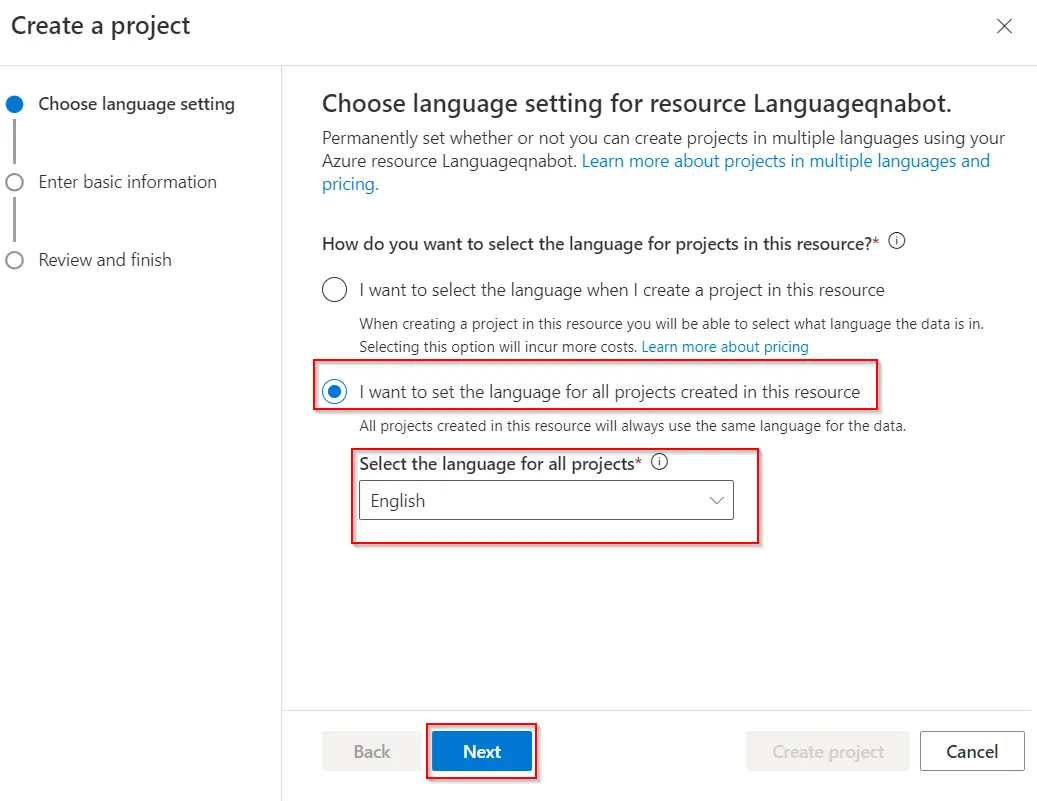The width and height of the screenshot is (1037, 801).
Task: Select radio: choose language per project
Action: pyautogui.click(x=334, y=290)
